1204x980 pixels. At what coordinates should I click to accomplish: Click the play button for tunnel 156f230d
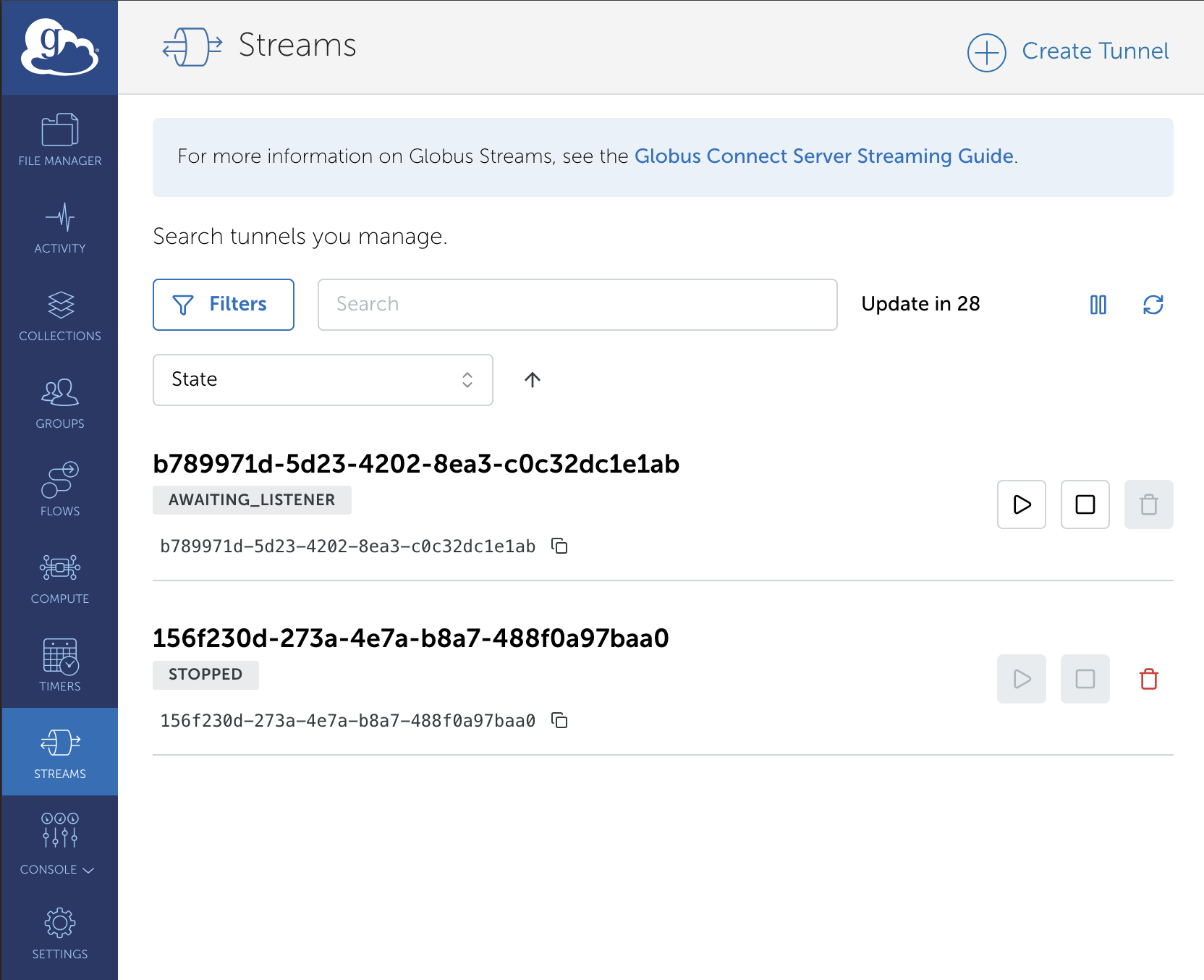(x=1022, y=679)
